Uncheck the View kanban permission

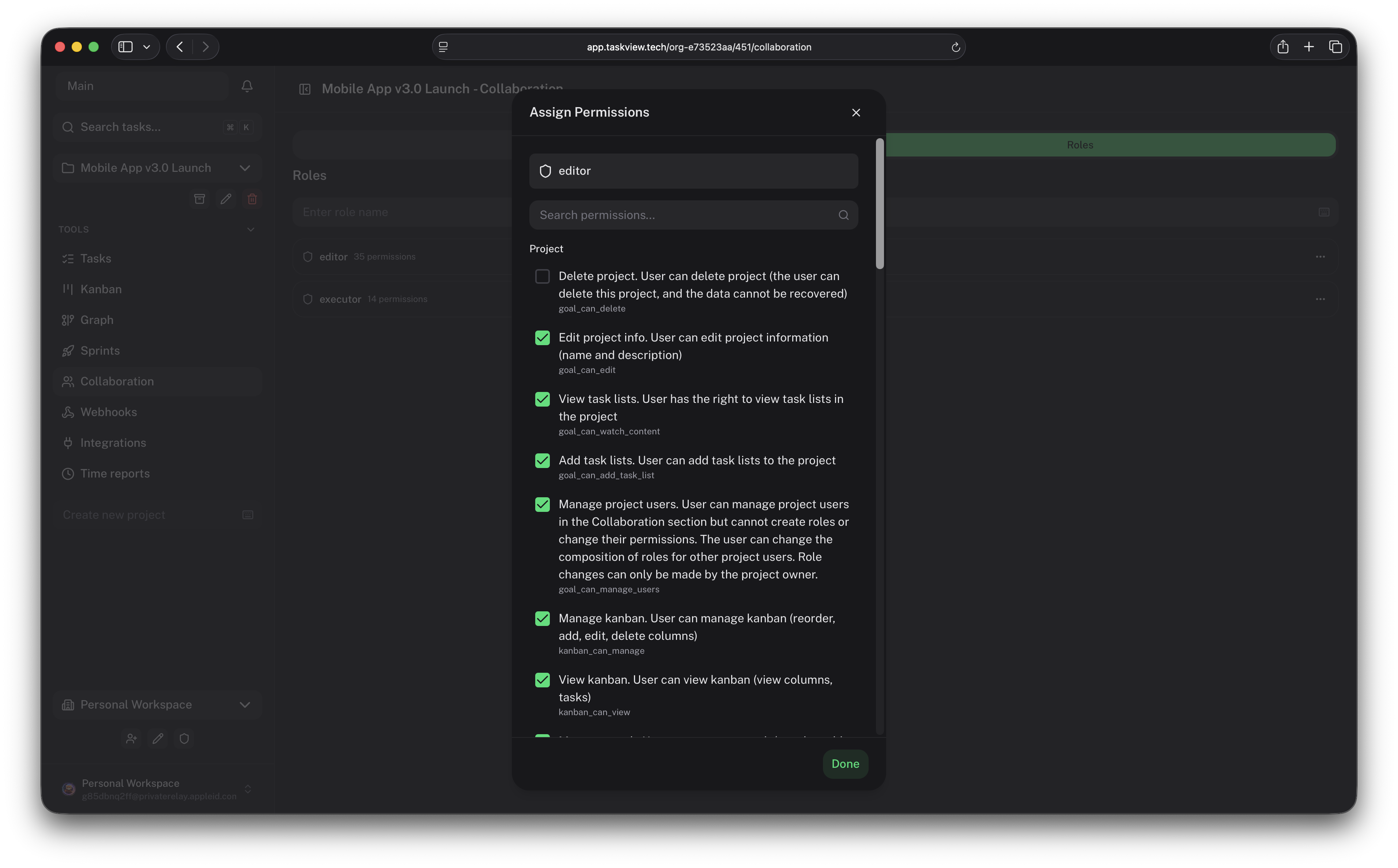click(542, 680)
